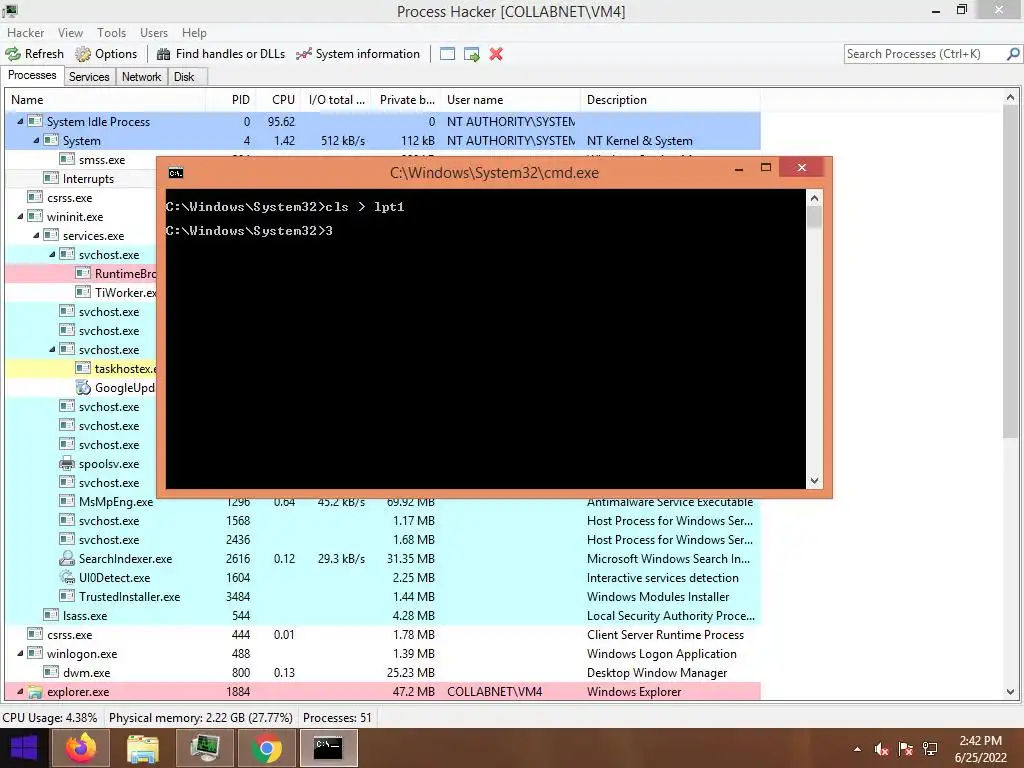This screenshot has width=1024, height=768.
Task: Sort by CPU column header
Action: (279, 100)
